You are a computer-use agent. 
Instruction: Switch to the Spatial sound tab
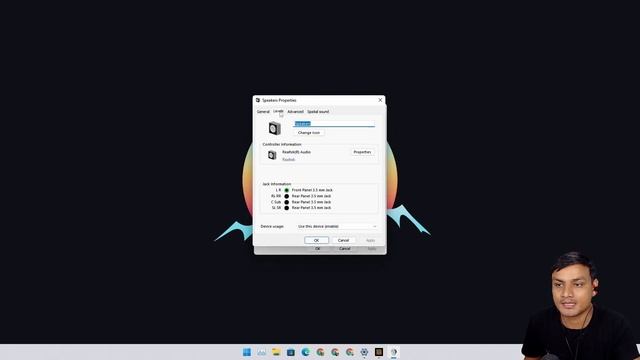pos(318,111)
